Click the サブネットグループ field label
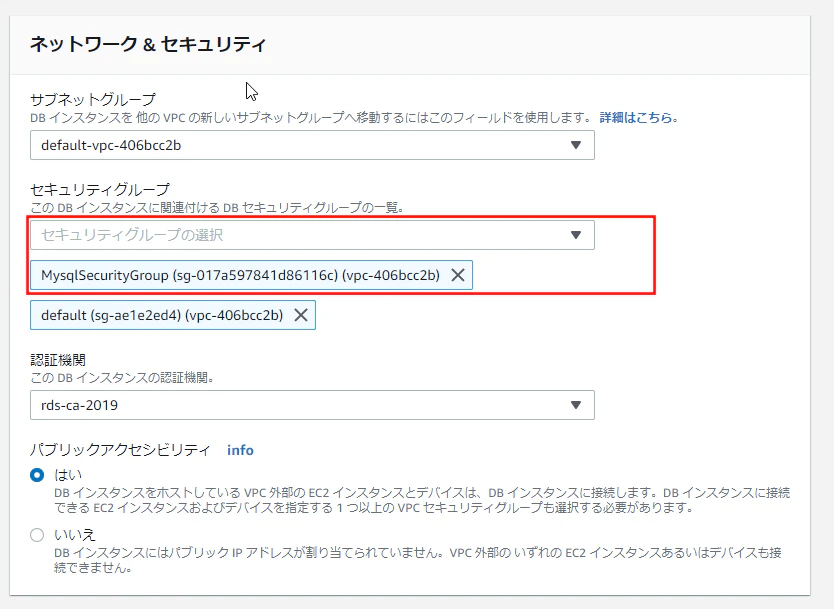Viewport: 834px width, 609px height. click(93, 99)
